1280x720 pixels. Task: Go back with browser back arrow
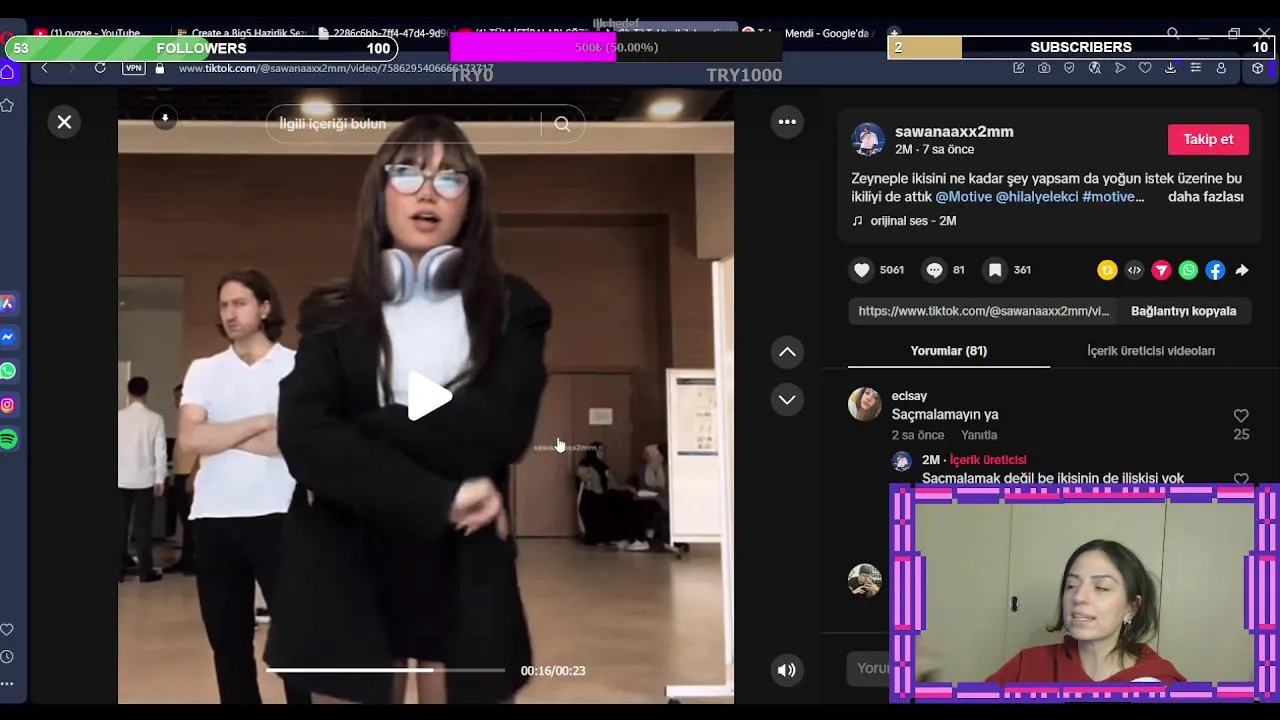click(x=44, y=68)
